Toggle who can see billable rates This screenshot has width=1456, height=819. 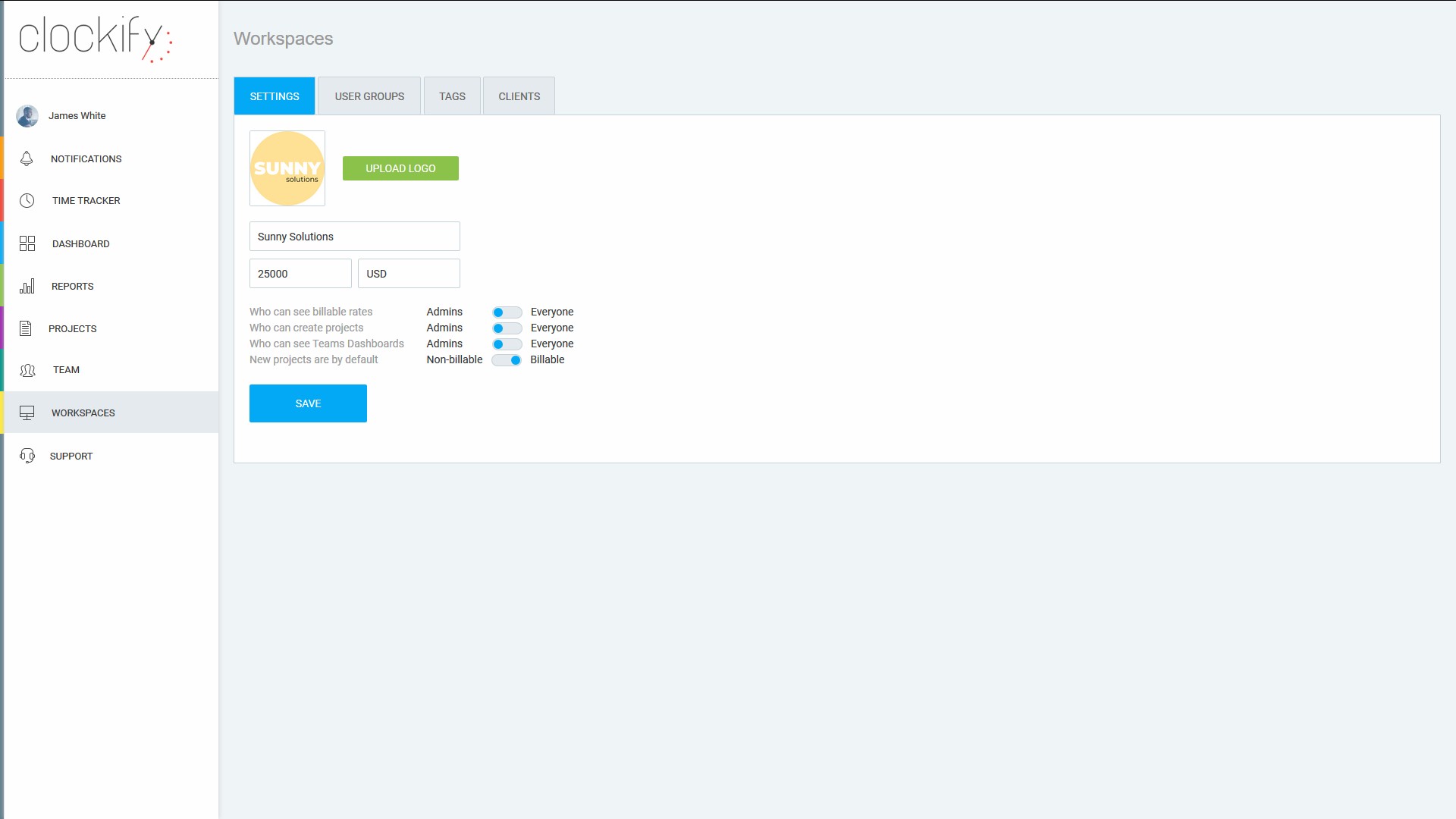click(507, 312)
